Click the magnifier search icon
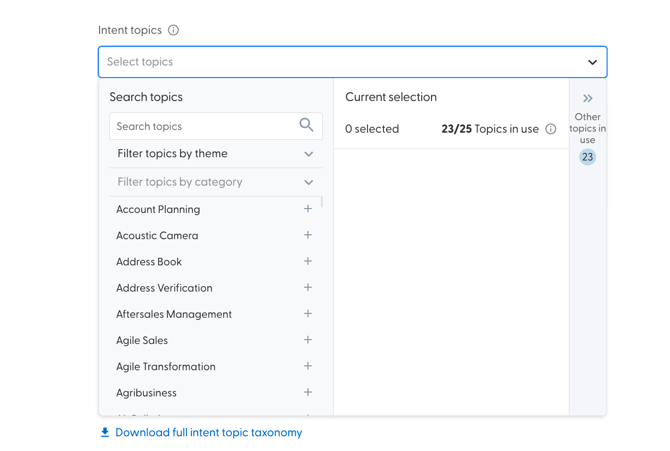The width and height of the screenshot is (670, 451). pos(306,125)
